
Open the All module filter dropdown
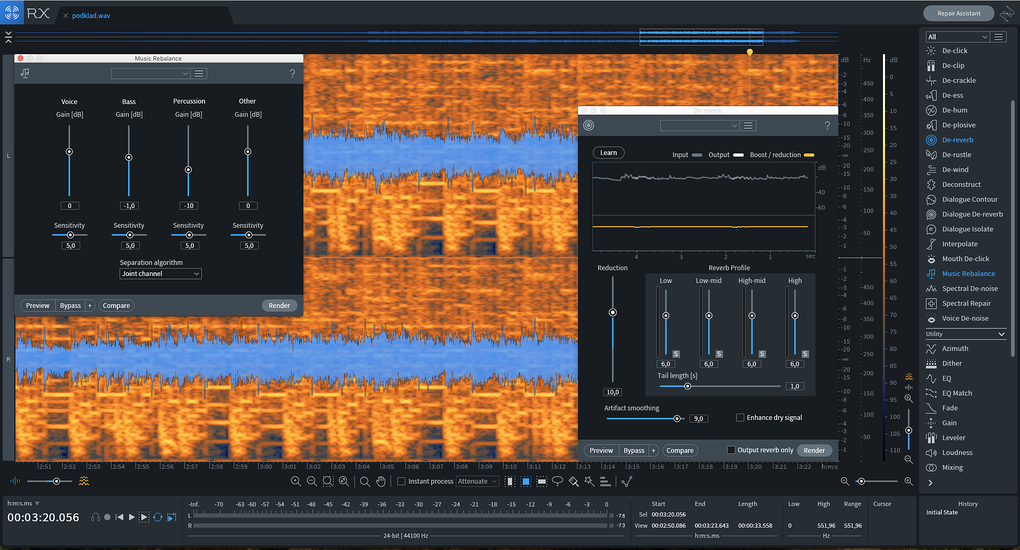coord(958,37)
